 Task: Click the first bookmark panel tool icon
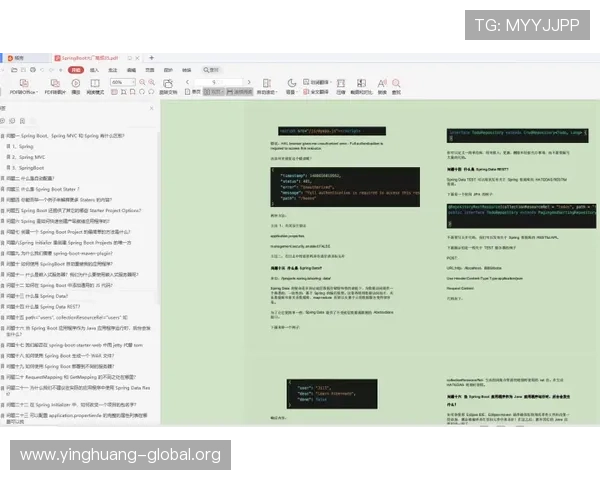coord(2,121)
